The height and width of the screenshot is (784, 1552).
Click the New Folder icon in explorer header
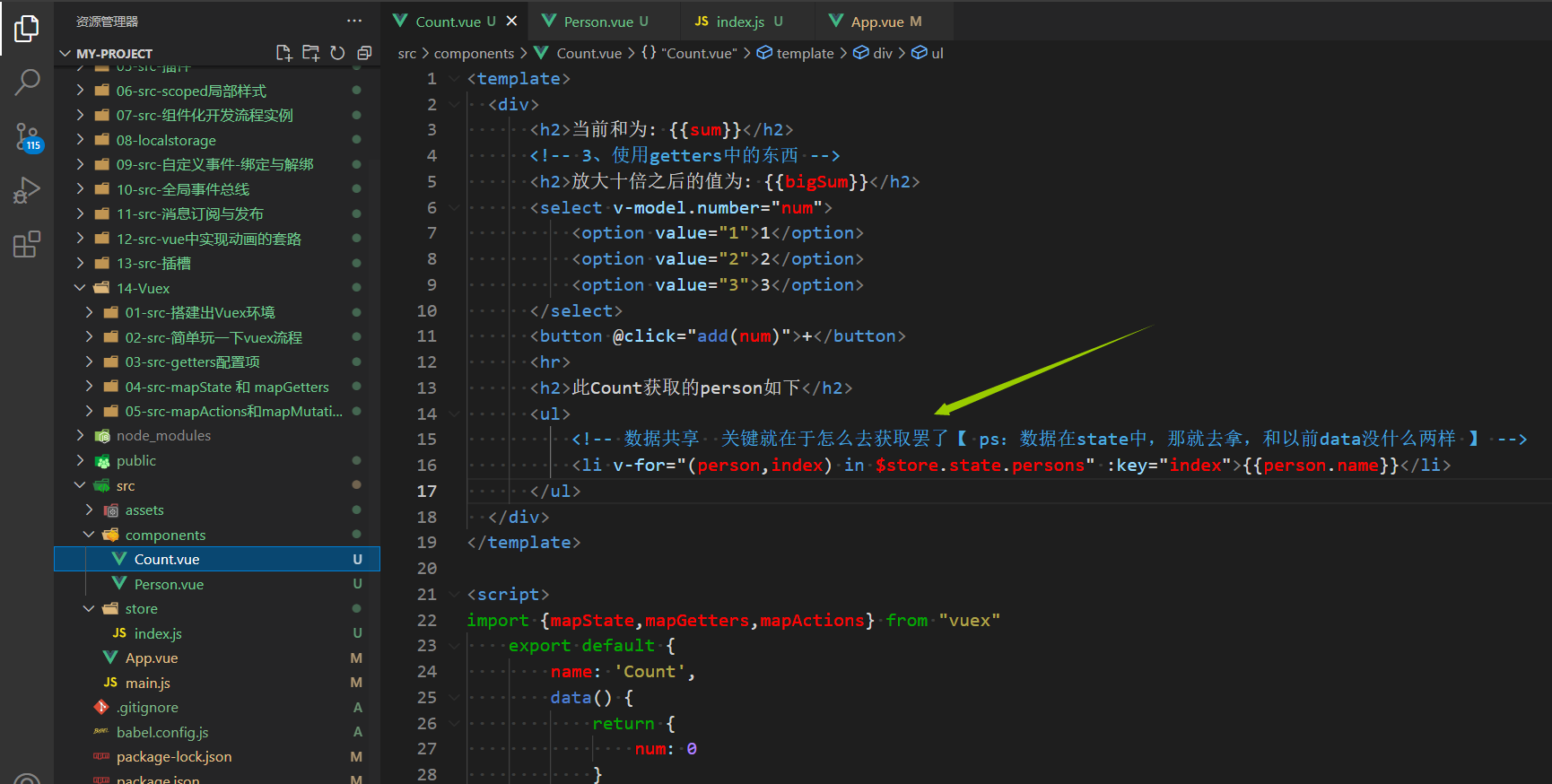pos(311,53)
